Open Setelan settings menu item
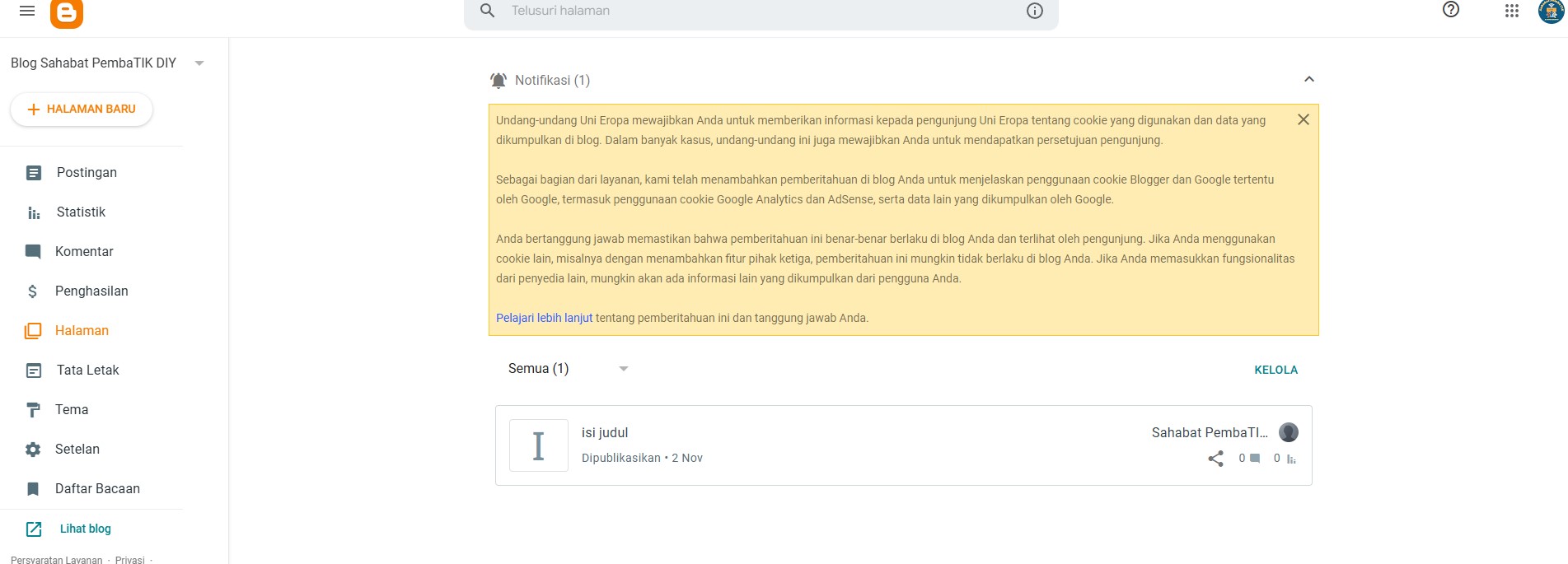Screen dimensions: 1568x564 pos(77,450)
